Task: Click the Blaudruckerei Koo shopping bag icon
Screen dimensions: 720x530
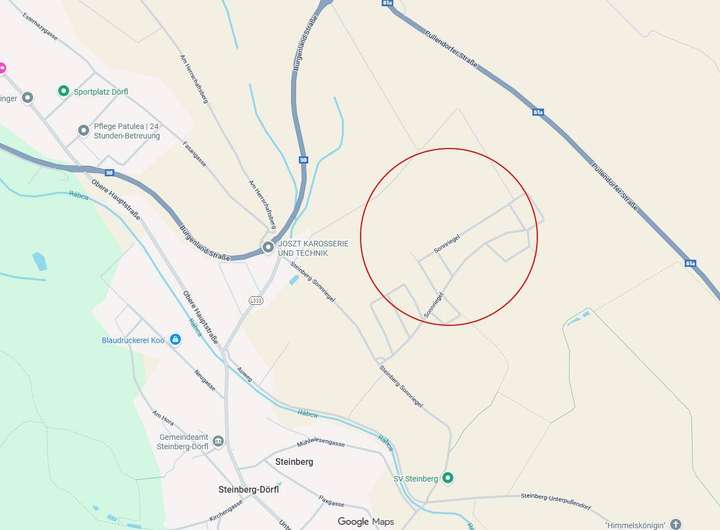Action: point(175,339)
